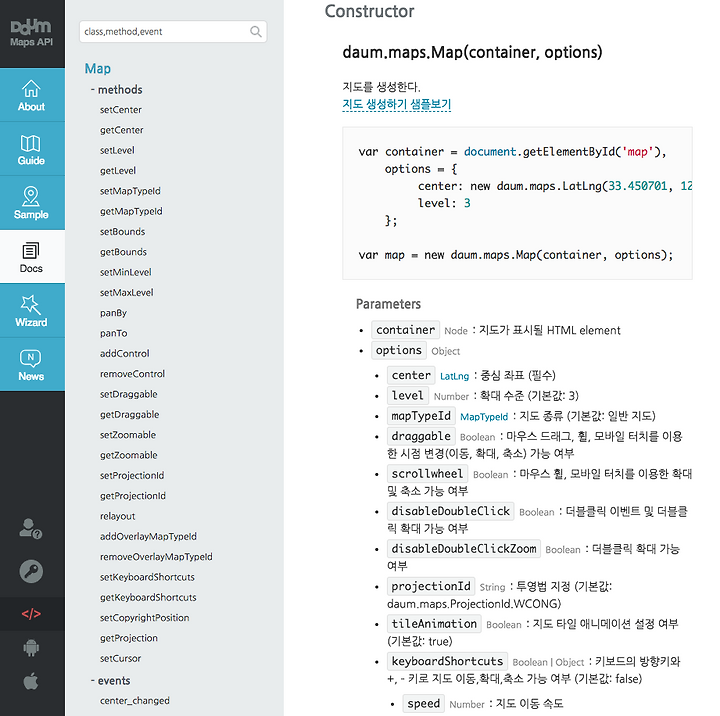The image size is (720, 716).
Task: Go to setMinLevel method
Action: [126, 272]
